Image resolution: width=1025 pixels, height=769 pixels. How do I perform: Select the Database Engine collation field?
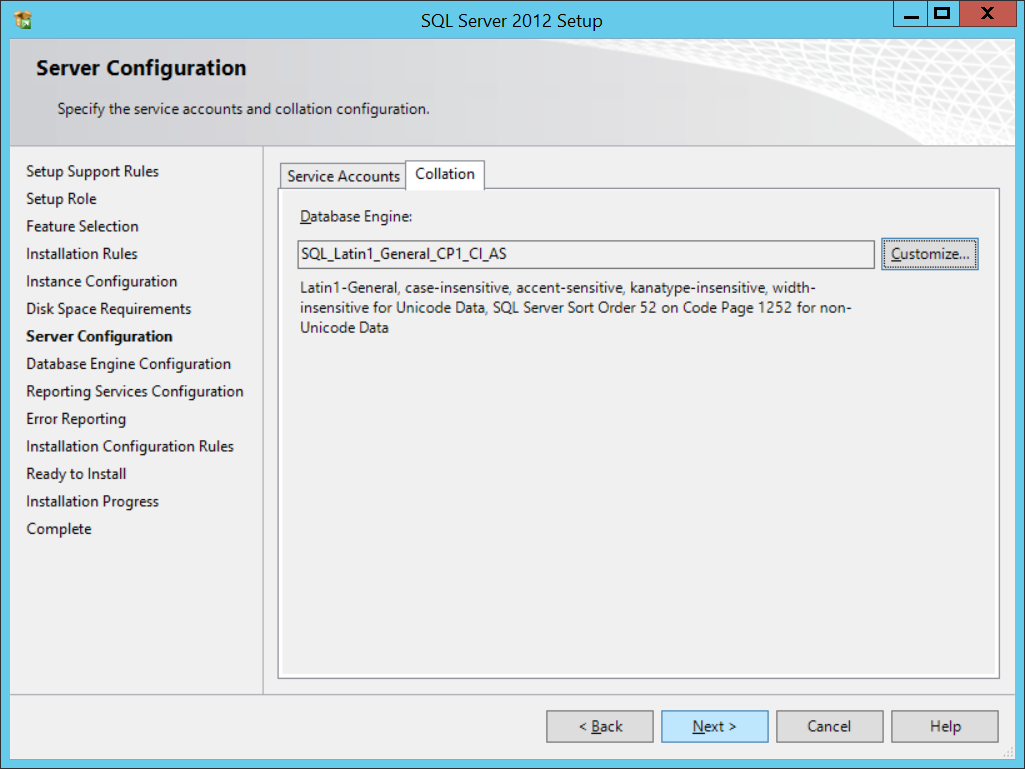(585, 254)
